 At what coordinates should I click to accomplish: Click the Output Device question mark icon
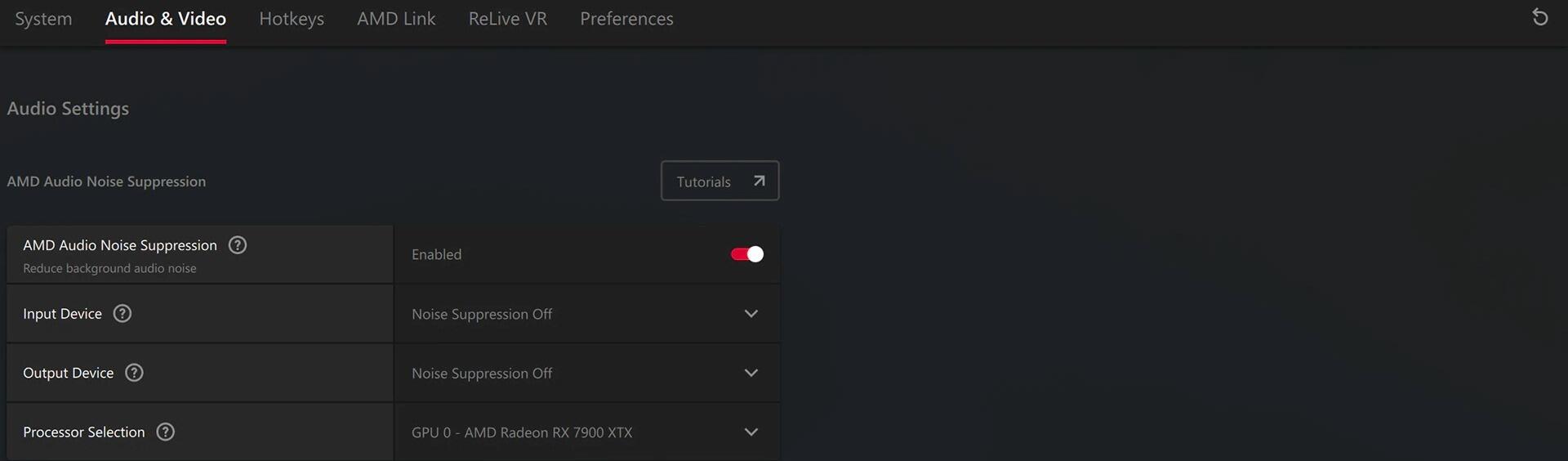(x=134, y=373)
